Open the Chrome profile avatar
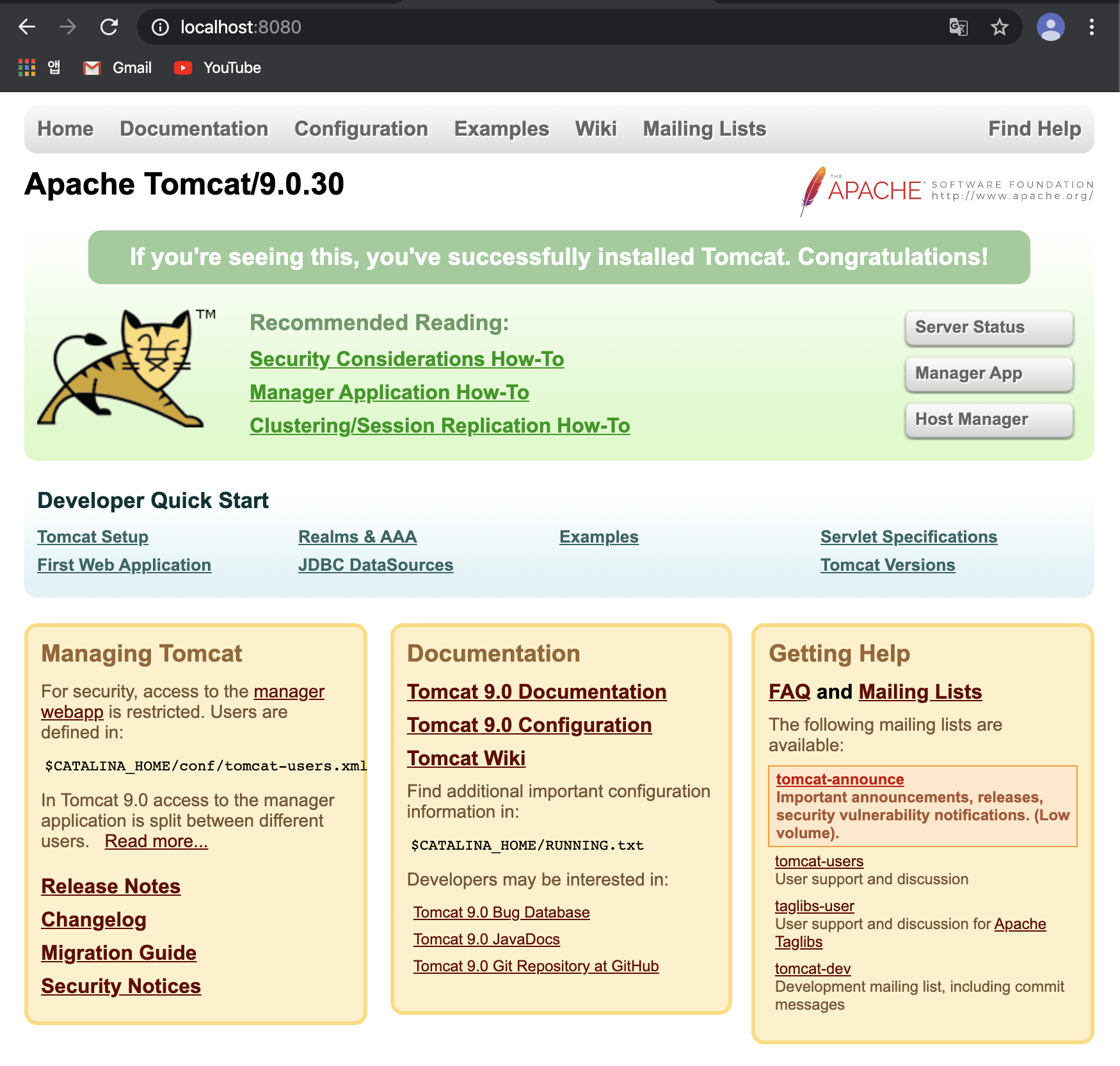The width and height of the screenshot is (1120, 1066). 1050,27
